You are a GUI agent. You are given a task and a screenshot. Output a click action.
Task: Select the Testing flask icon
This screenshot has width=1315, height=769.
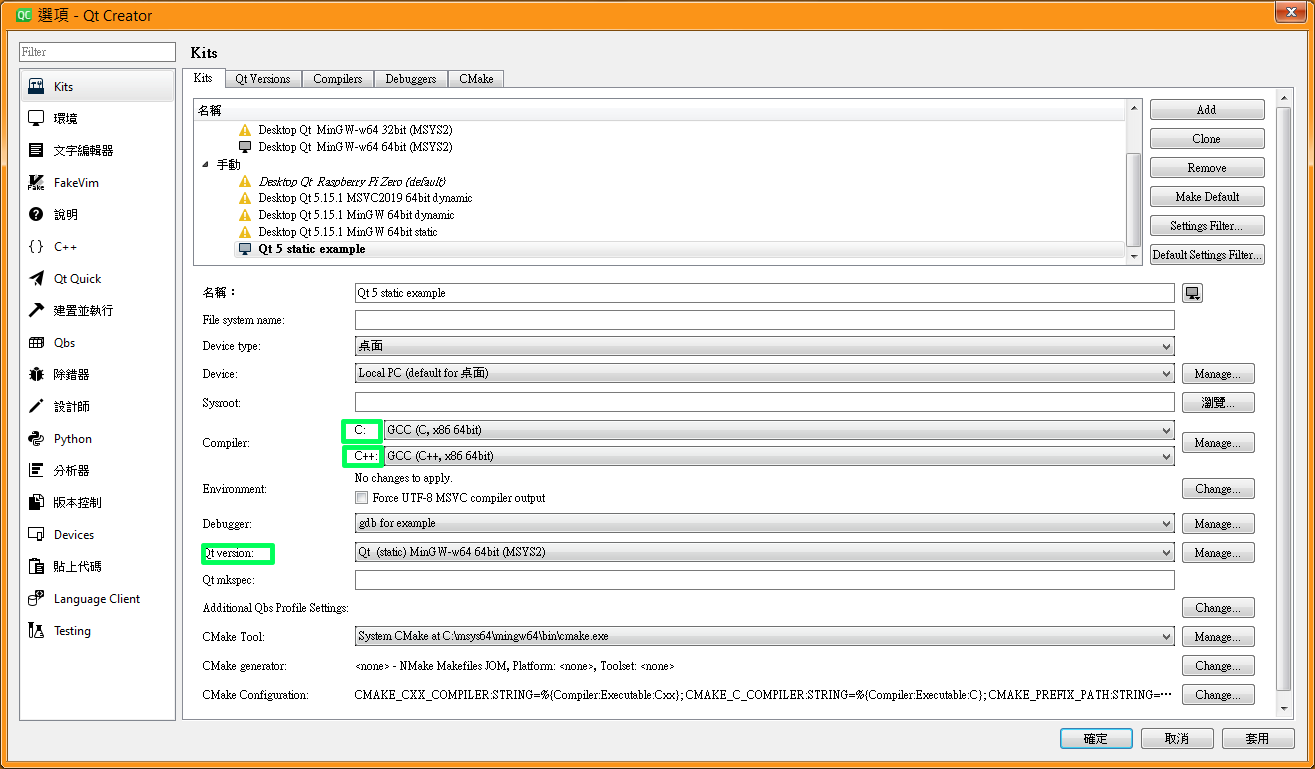coord(36,631)
